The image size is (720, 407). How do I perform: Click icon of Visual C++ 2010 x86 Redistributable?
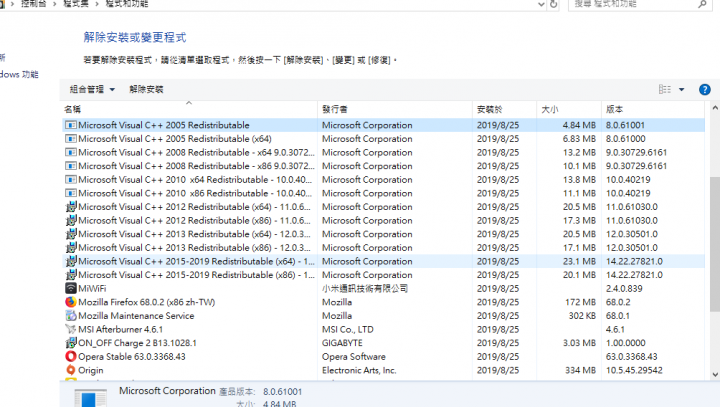[71, 193]
